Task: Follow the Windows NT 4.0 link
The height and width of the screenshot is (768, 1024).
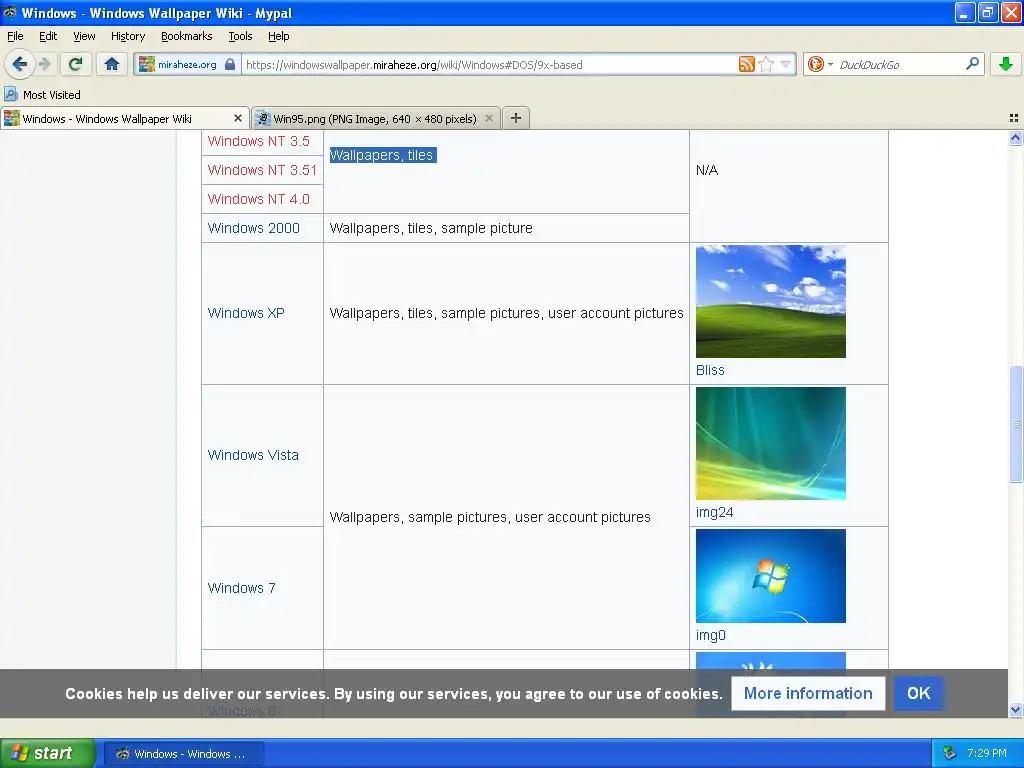Action: click(x=259, y=199)
